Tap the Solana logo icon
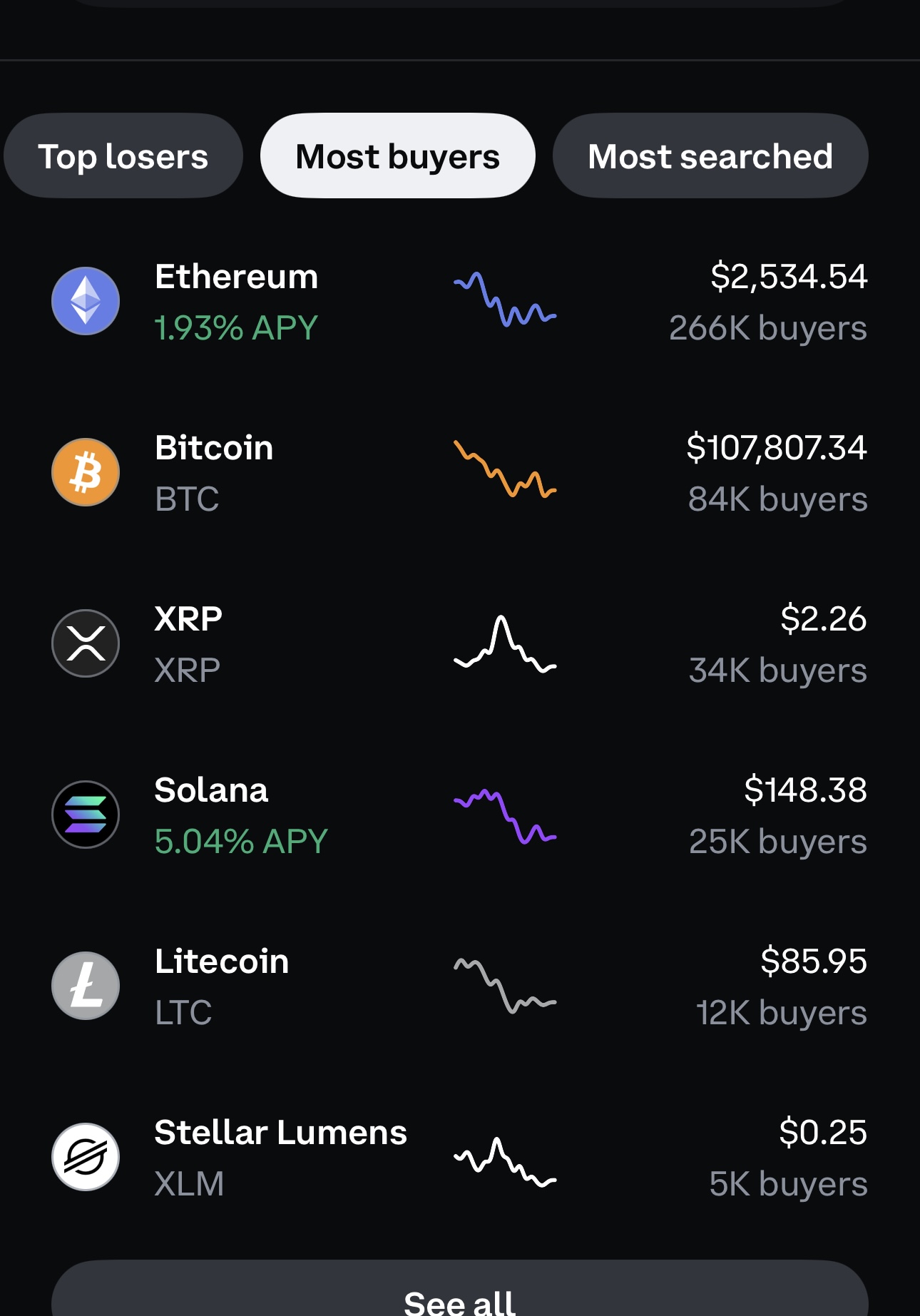920x1316 pixels. coord(86,815)
